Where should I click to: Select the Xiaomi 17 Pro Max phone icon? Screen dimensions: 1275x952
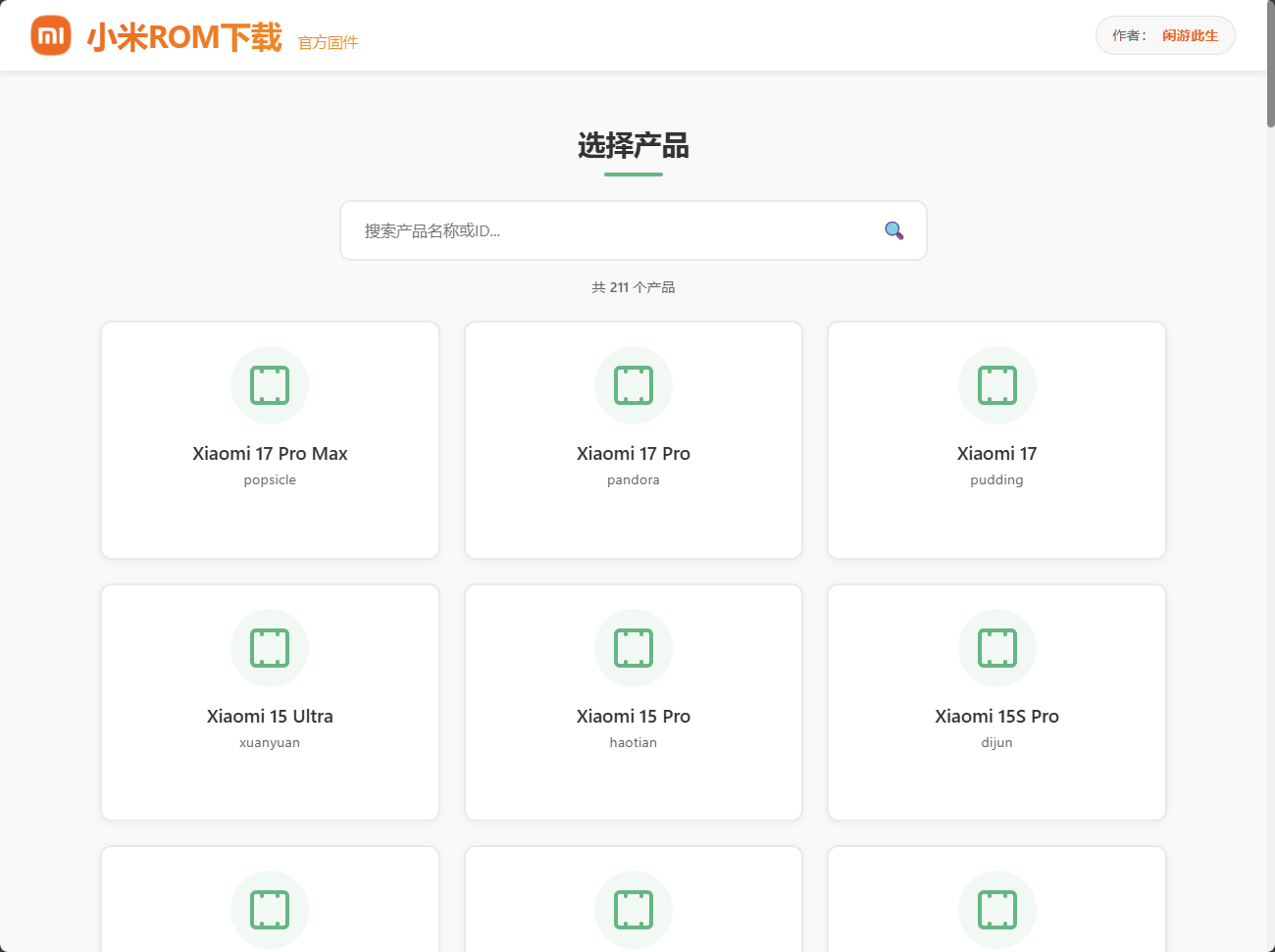pyautogui.click(x=270, y=385)
